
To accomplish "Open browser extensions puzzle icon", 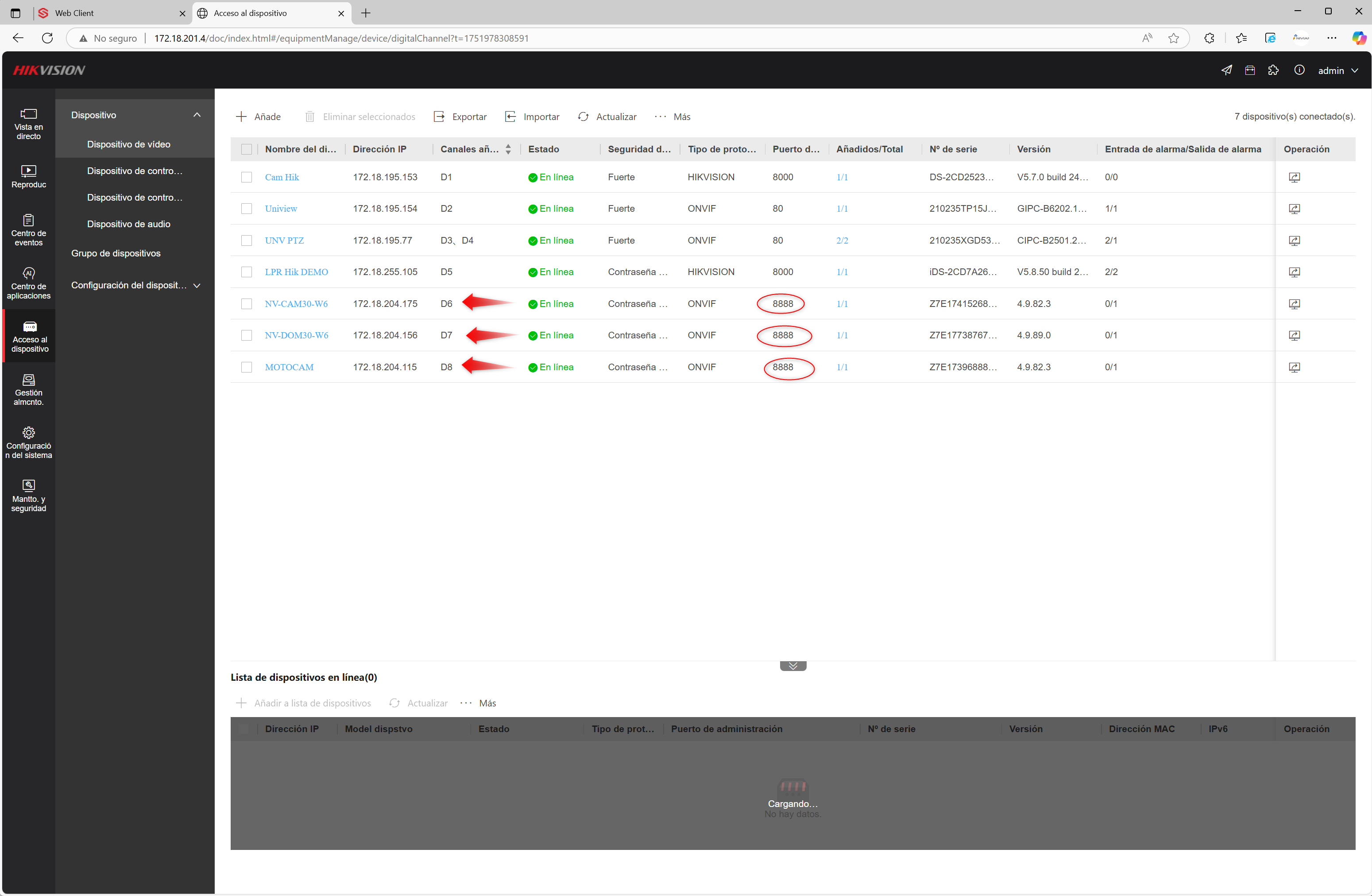I will click(x=1209, y=38).
